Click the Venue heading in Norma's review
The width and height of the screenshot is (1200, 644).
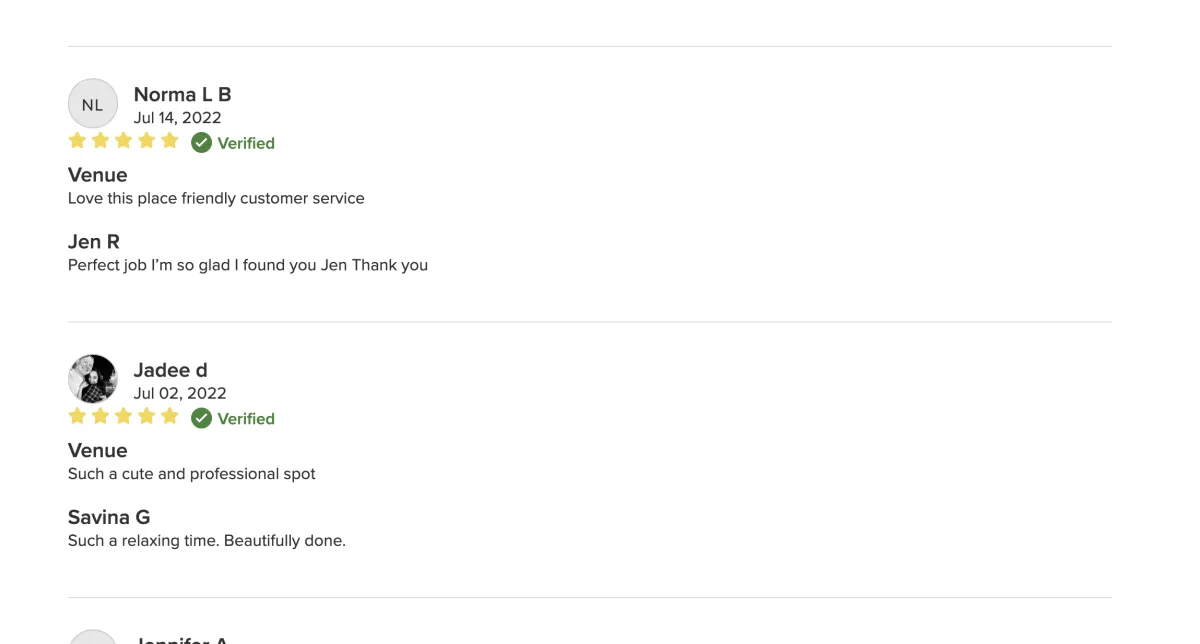pos(98,175)
